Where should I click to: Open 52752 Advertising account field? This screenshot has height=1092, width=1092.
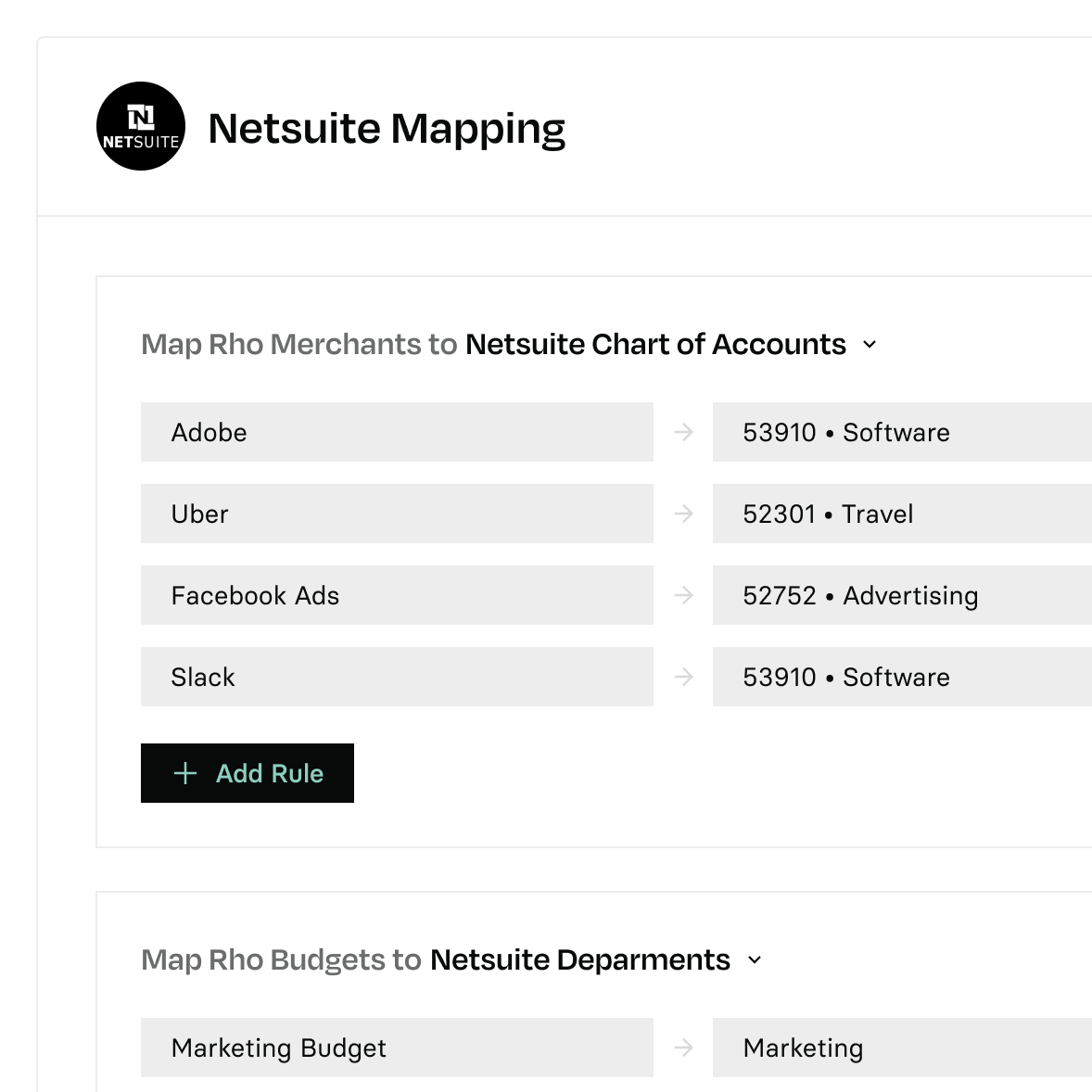coord(902,595)
